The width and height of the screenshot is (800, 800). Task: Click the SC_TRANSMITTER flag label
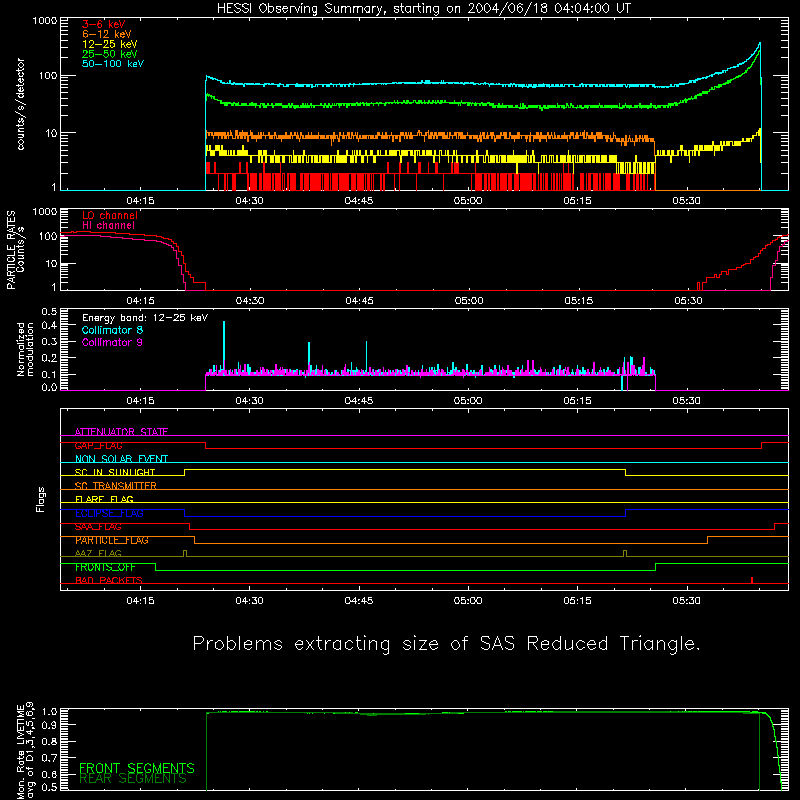(x=116, y=486)
